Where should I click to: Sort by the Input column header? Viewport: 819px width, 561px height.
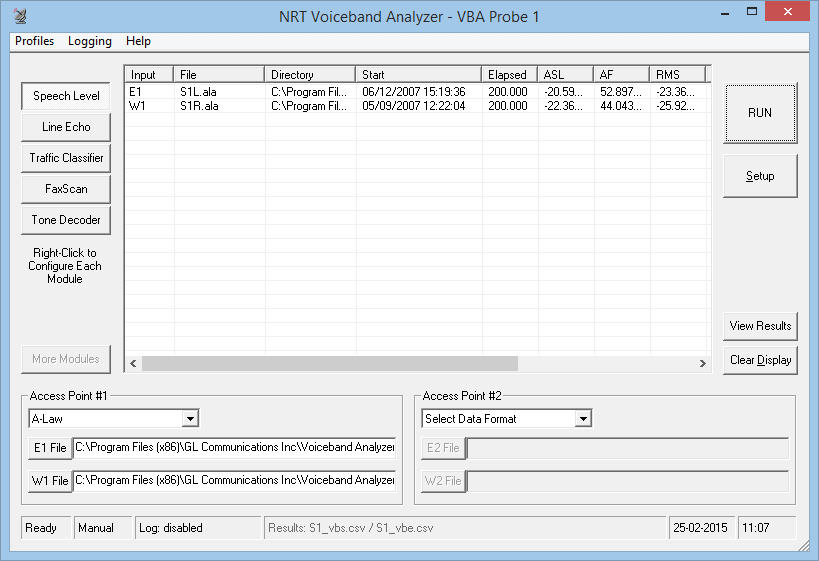[149, 75]
